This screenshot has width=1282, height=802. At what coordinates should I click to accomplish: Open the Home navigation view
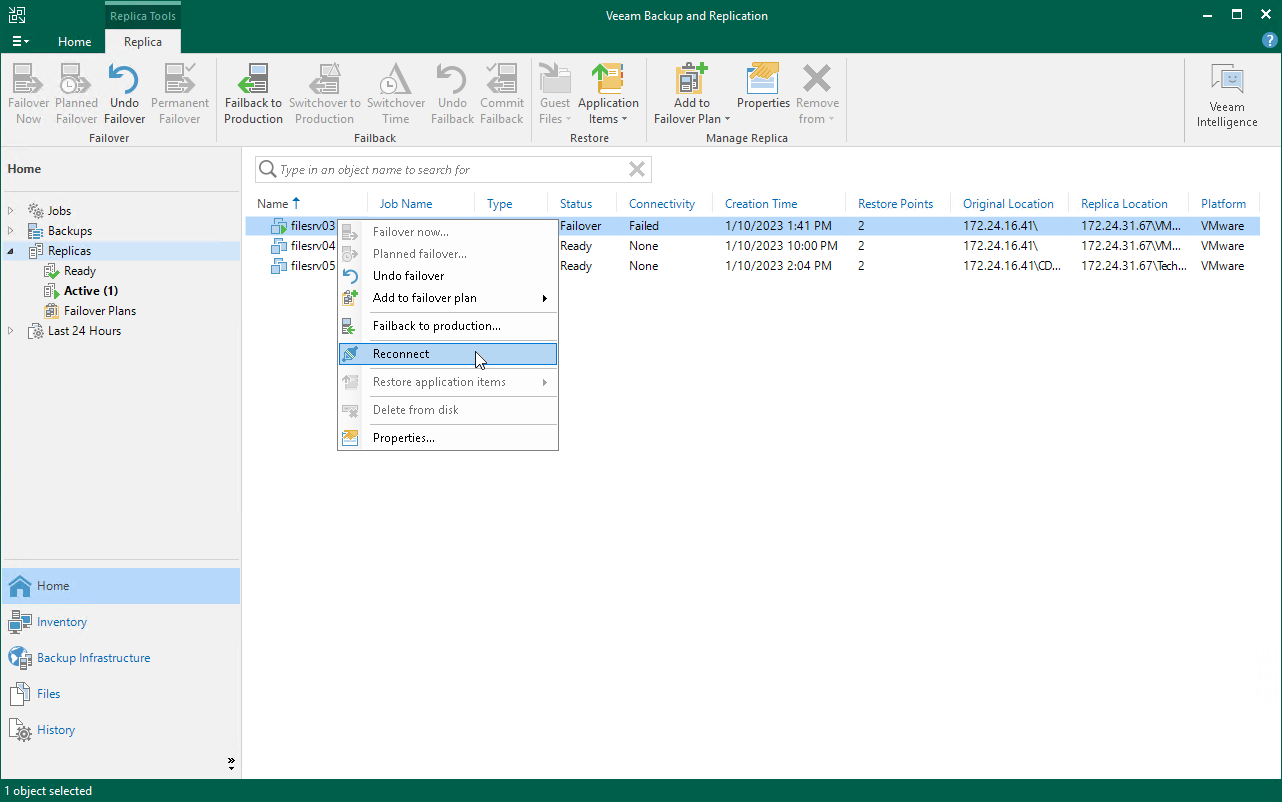click(x=120, y=586)
